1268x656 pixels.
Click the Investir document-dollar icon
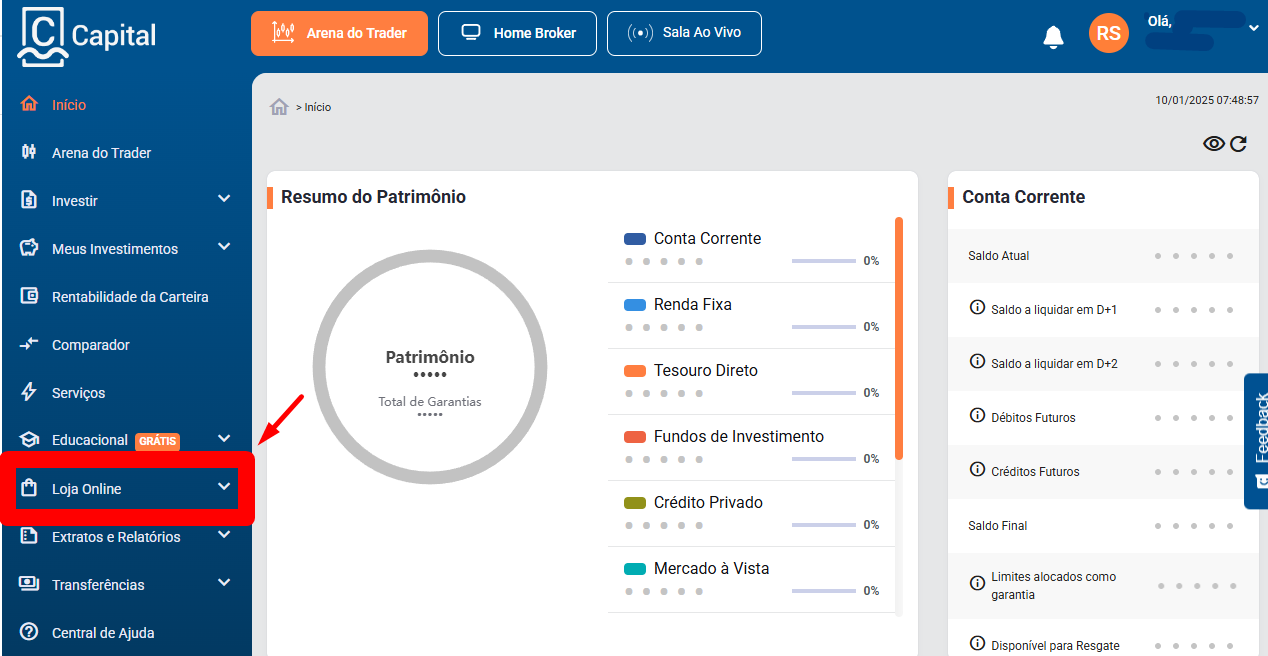point(29,200)
